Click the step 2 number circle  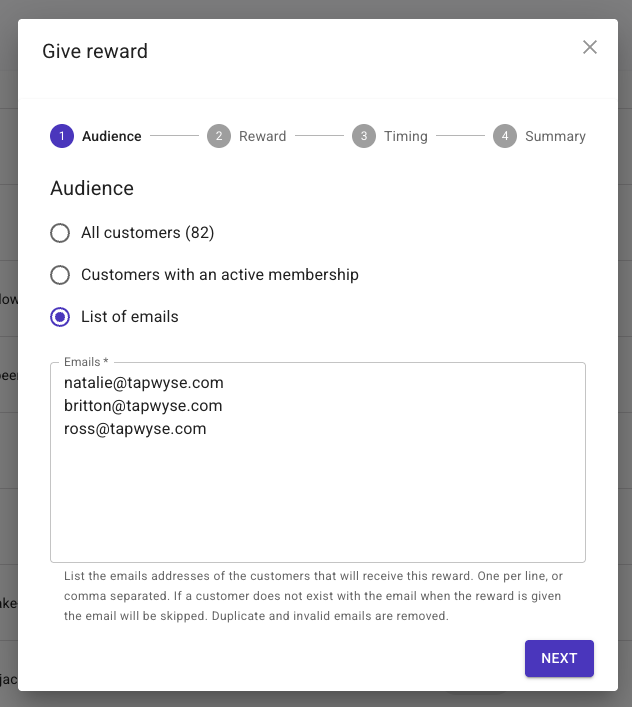219,136
